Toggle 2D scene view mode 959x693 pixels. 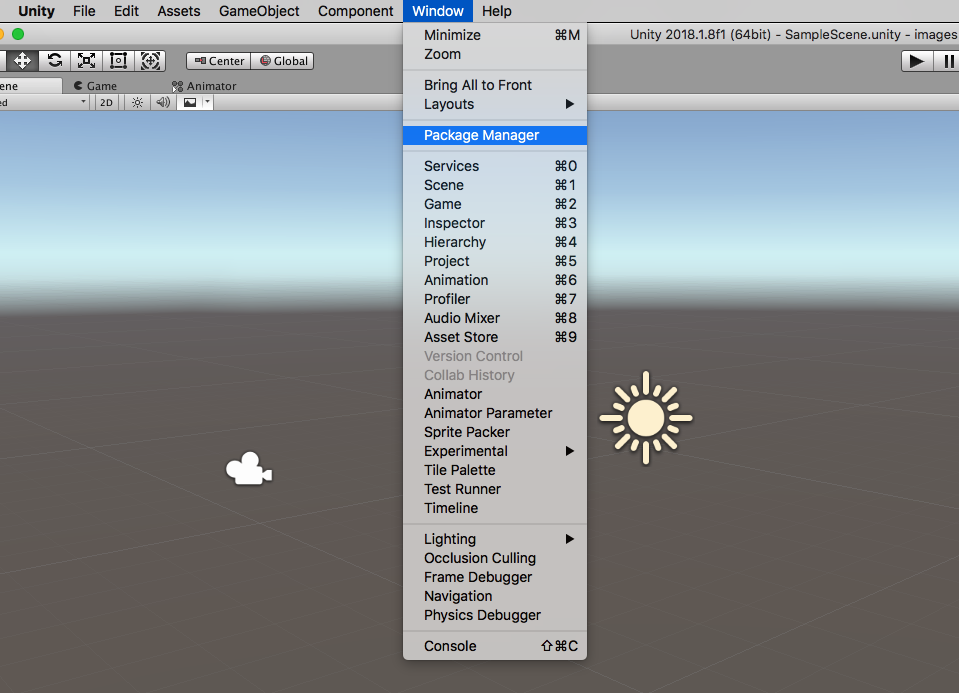click(x=106, y=102)
